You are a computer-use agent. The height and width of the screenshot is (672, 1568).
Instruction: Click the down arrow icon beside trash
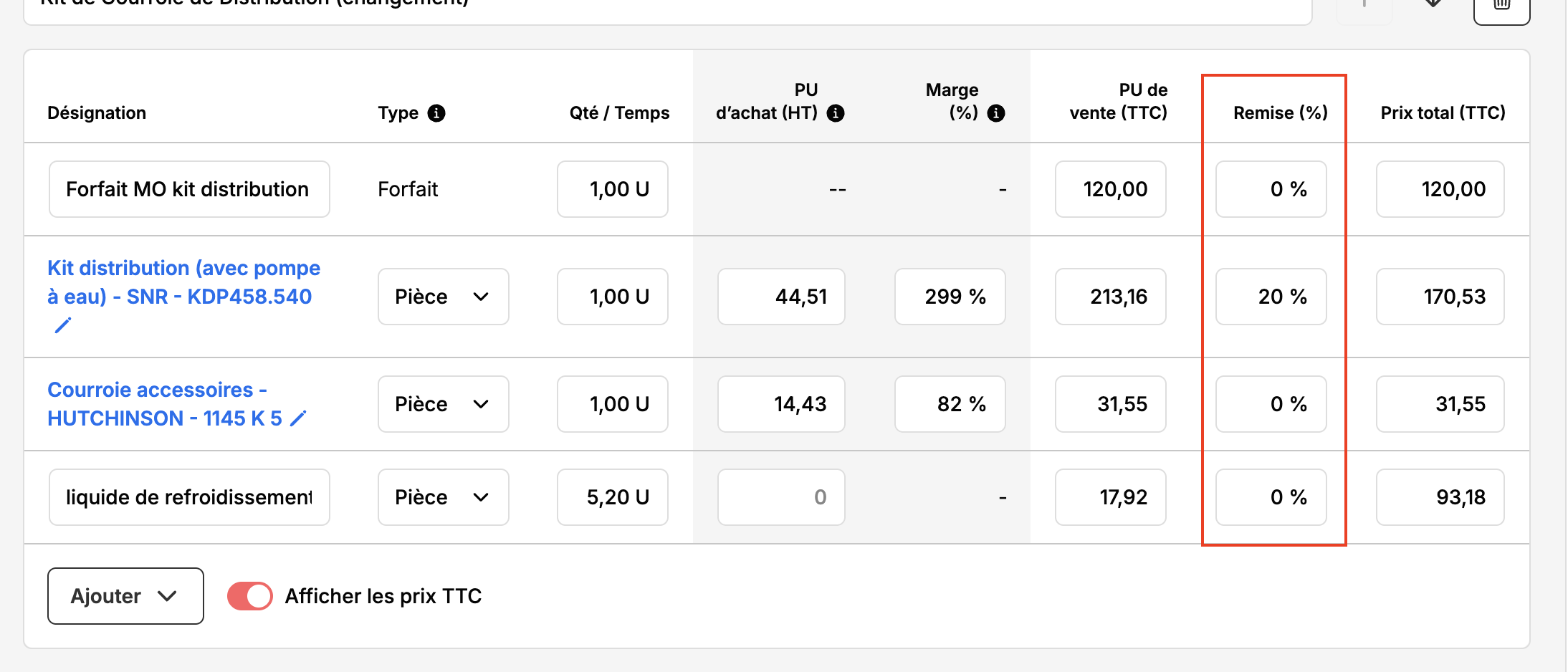pyautogui.click(x=1433, y=4)
